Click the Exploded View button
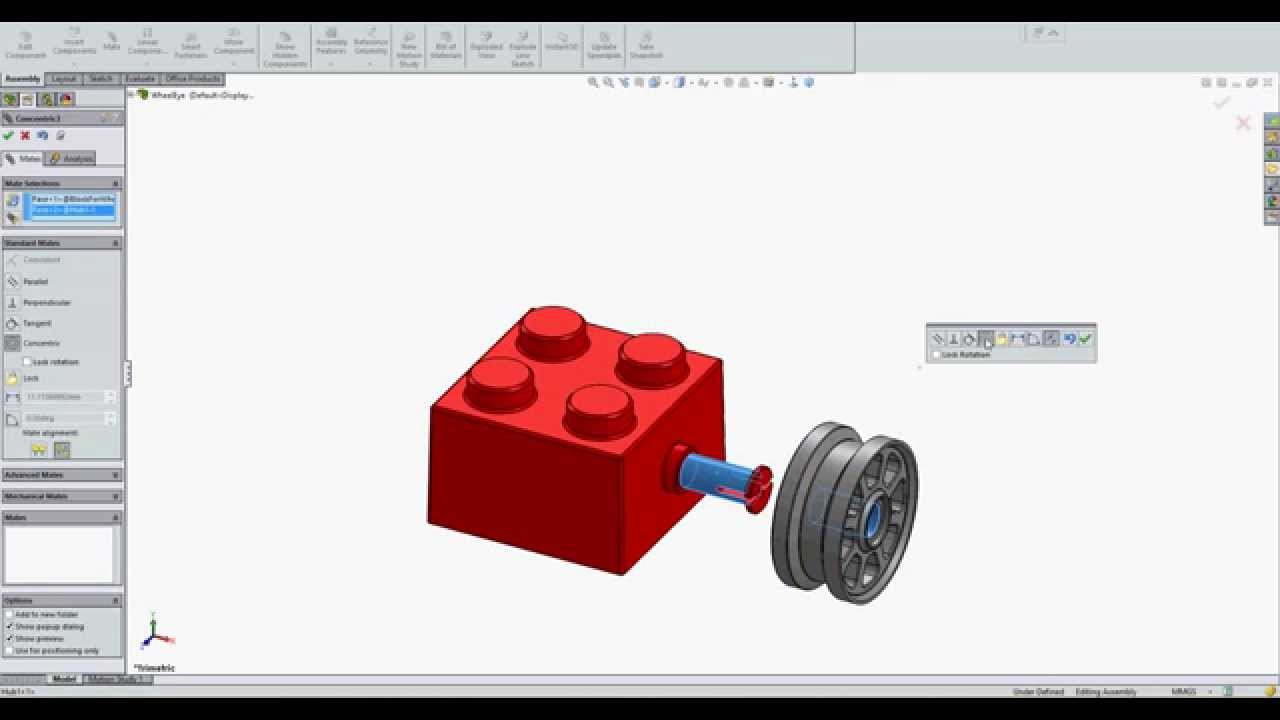1280x720 pixels. [486, 46]
